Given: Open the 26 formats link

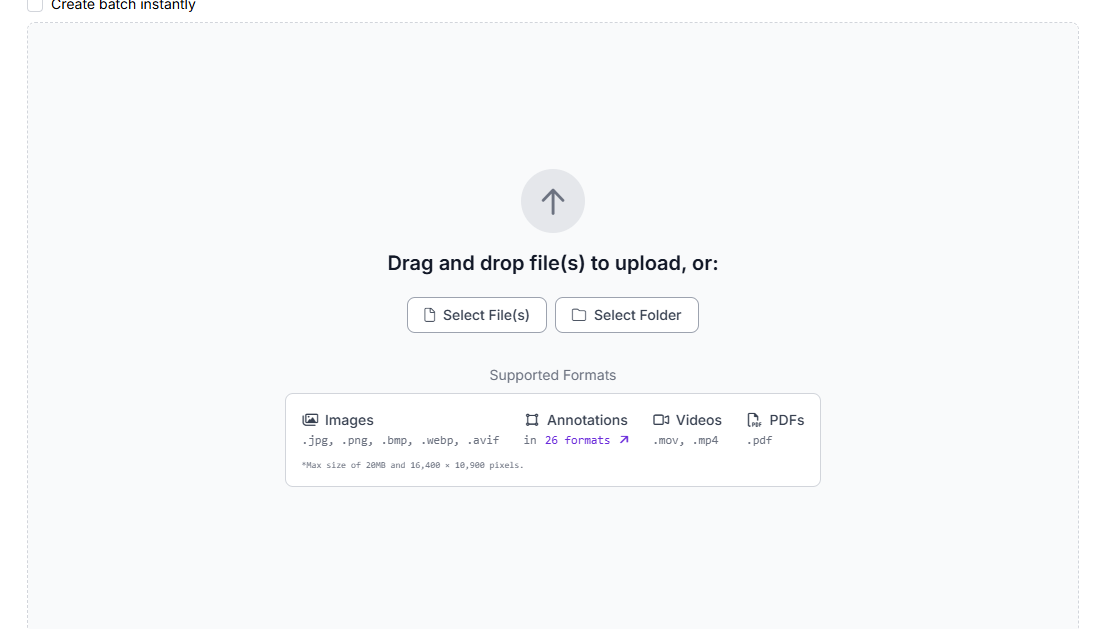Looking at the screenshot, I should pyautogui.click(x=577, y=440).
